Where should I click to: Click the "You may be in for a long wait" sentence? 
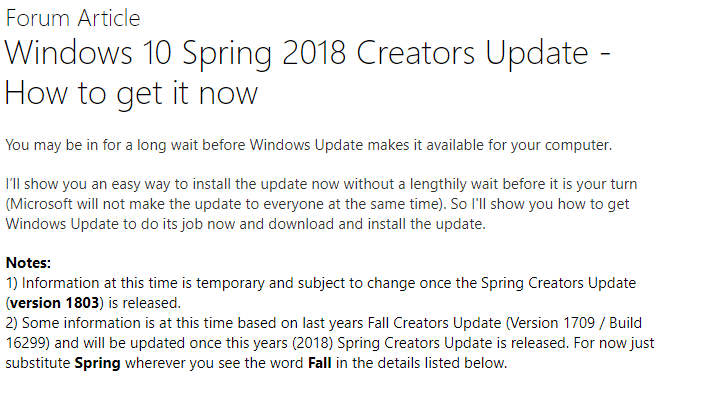[309, 145]
